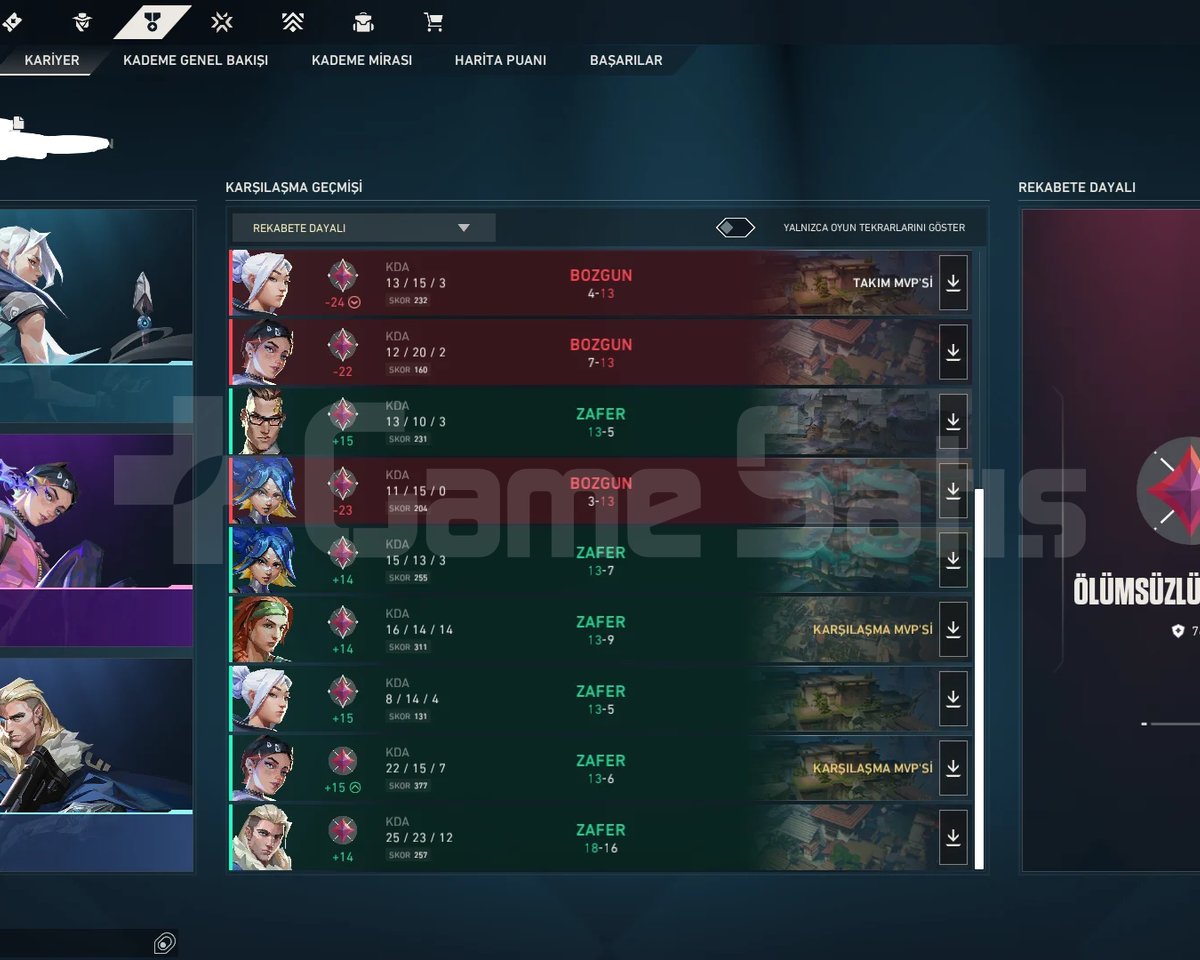Image resolution: width=1200 pixels, height=960 pixels.
Task: Open the blond agent card in the left panel
Action: coord(96,765)
